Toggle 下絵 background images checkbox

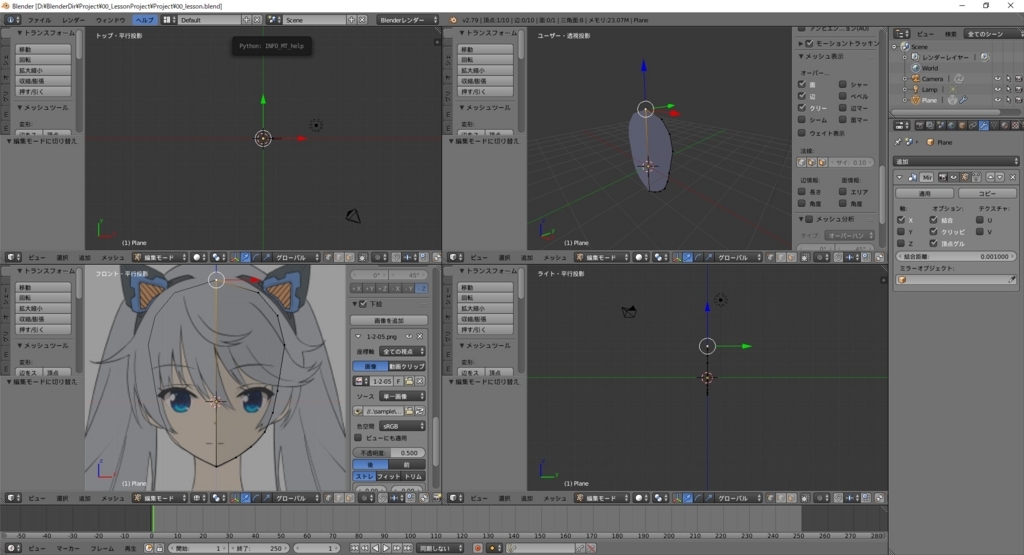pyautogui.click(x=364, y=304)
